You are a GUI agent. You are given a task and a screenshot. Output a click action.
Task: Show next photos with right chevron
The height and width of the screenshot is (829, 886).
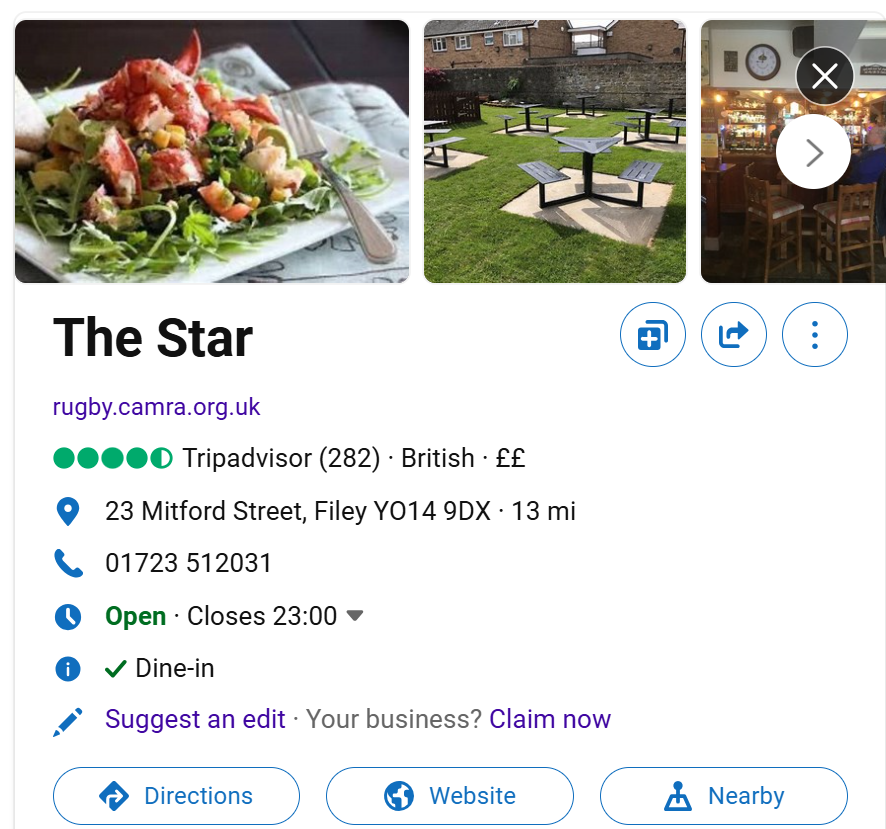coord(813,153)
